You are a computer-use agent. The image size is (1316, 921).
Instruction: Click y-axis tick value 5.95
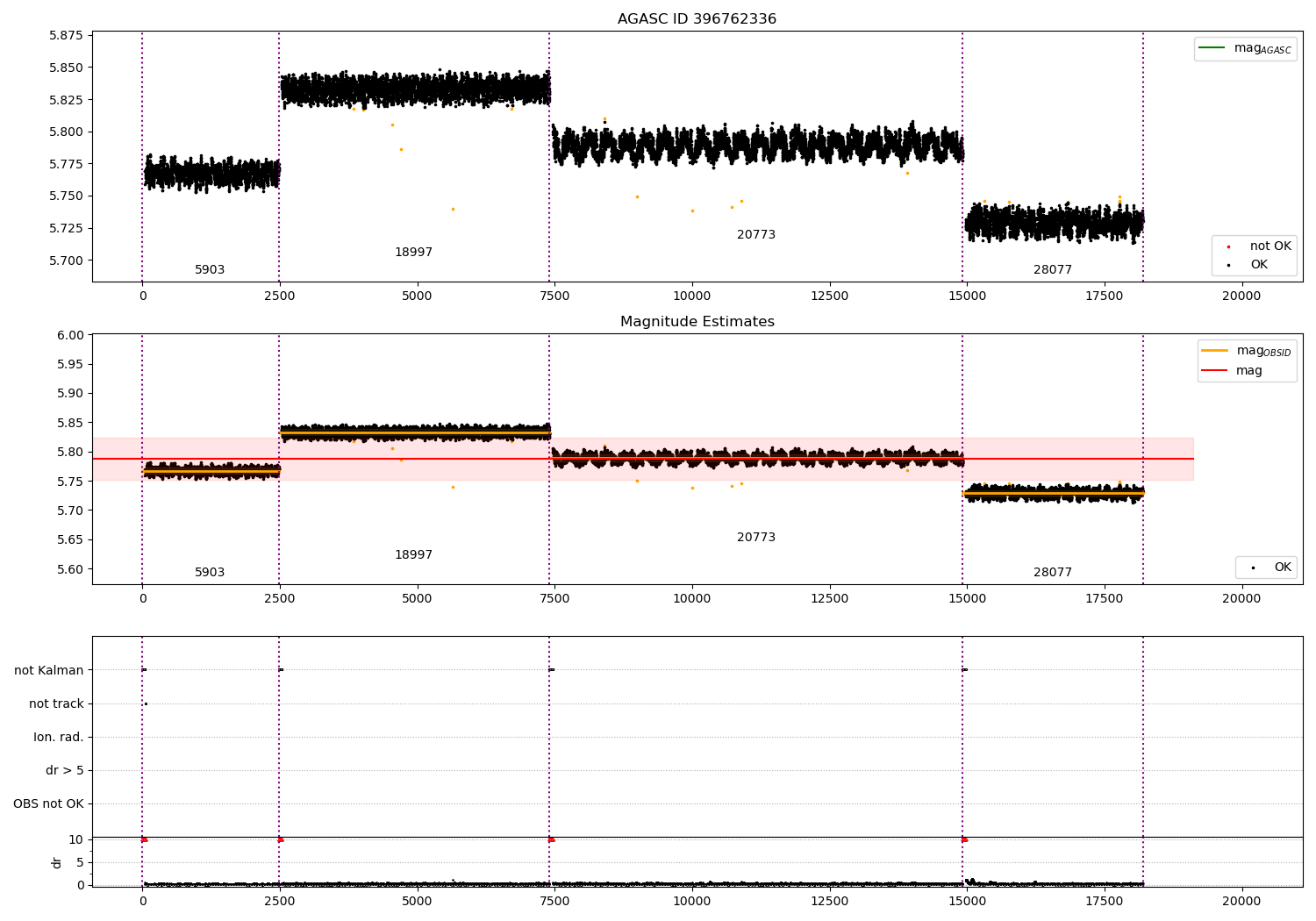click(69, 364)
